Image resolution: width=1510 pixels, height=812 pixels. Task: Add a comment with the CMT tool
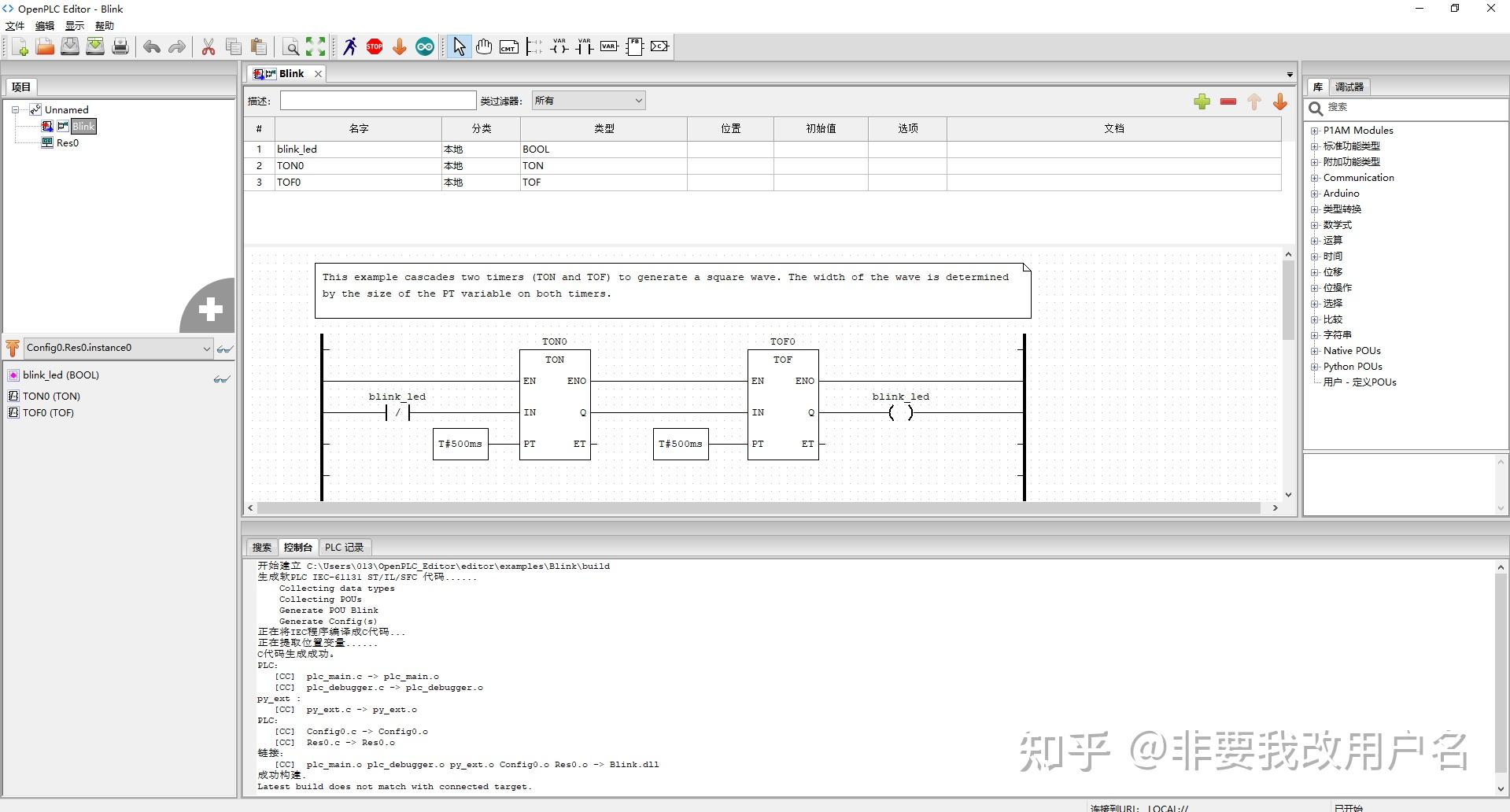point(509,46)
